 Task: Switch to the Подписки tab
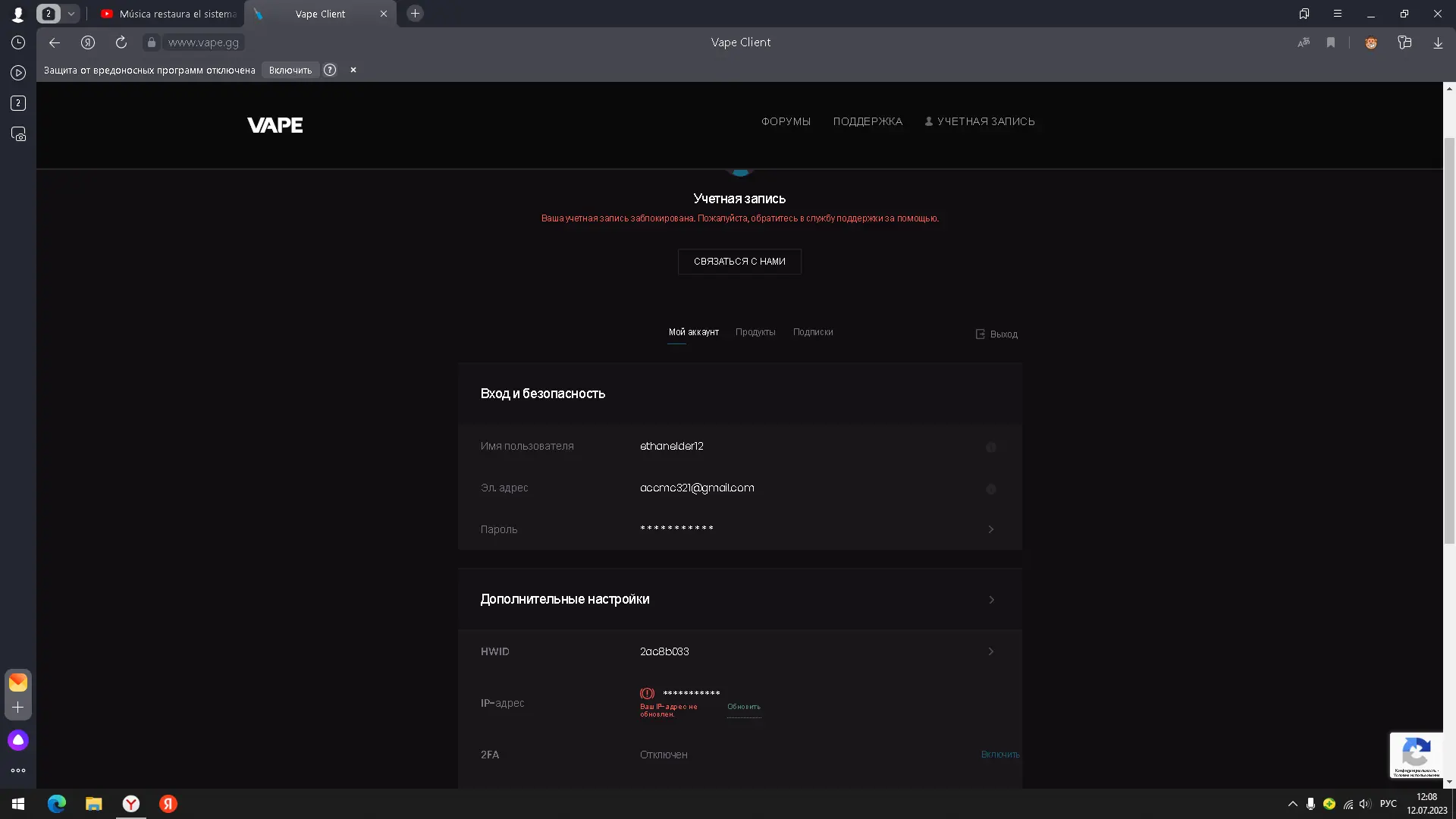coord(813,332)
